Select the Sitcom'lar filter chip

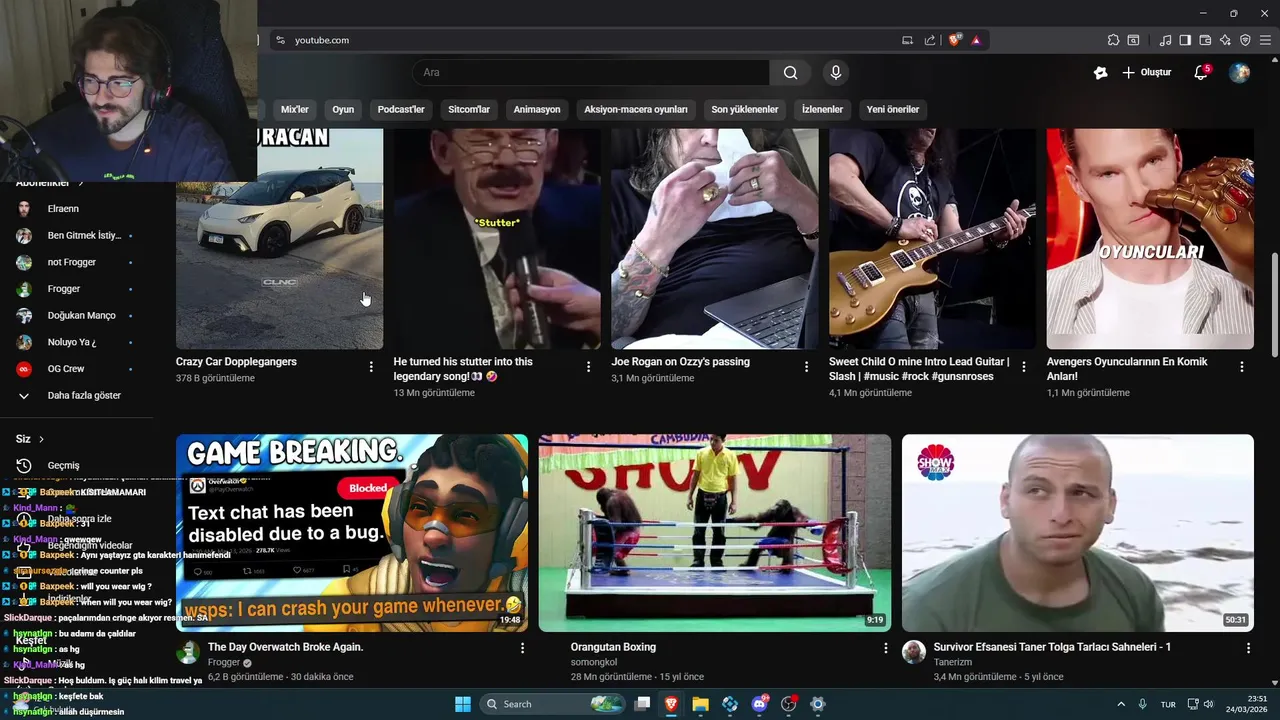point(469,109)
